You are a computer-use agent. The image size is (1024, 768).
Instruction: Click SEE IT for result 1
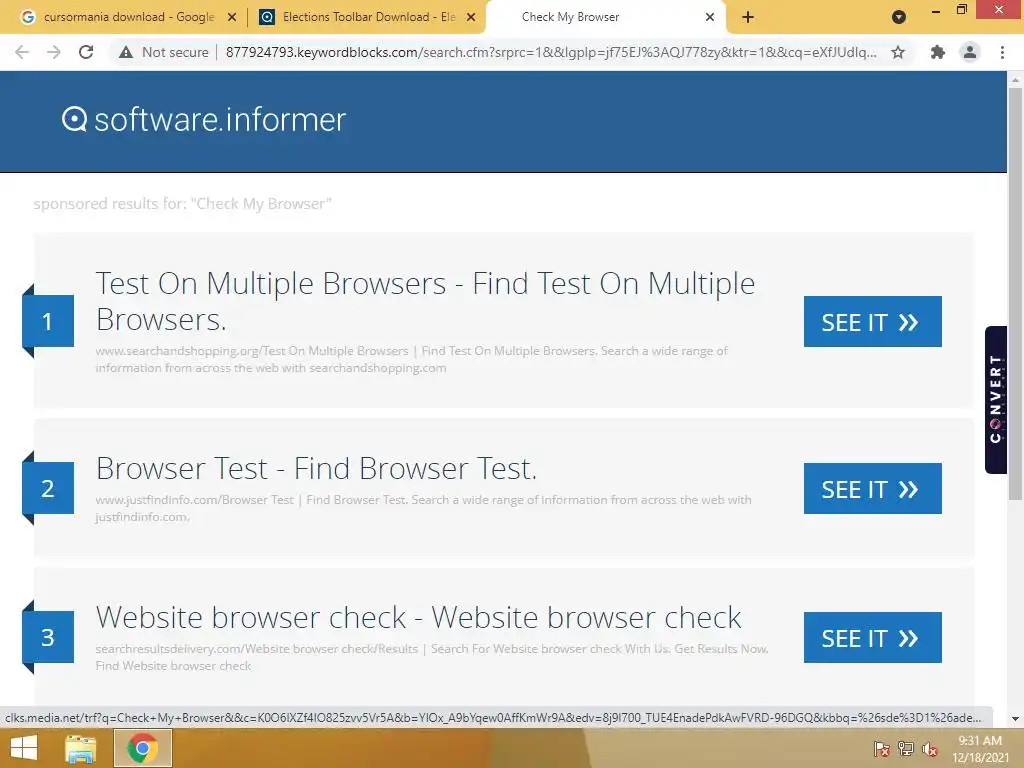872,321
